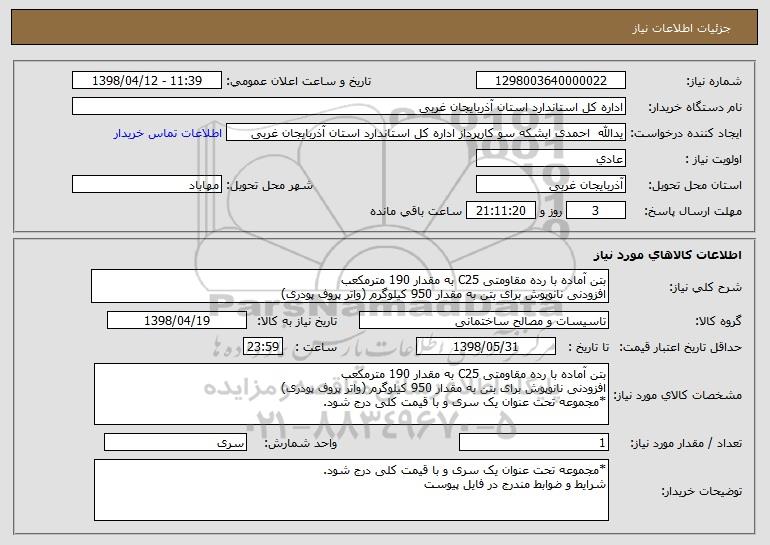Image resolution: width=770 pixels, height=545 pixels.
Task: Click the announcement date field 1398/04/12 - 11:39
Action: (x=147, y=81)
